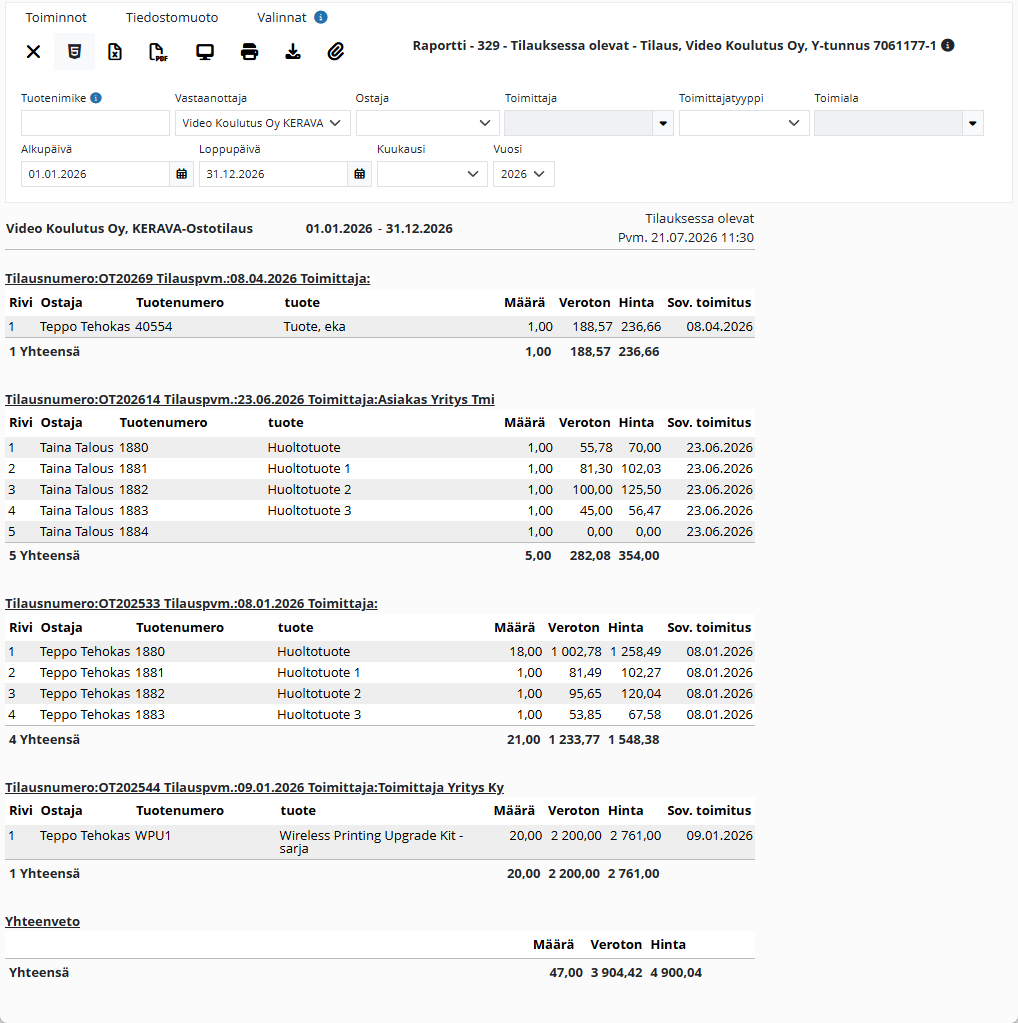Open the Toimittaja dropdown arrow
The image size is (1018, 1023).
point(663,123)
